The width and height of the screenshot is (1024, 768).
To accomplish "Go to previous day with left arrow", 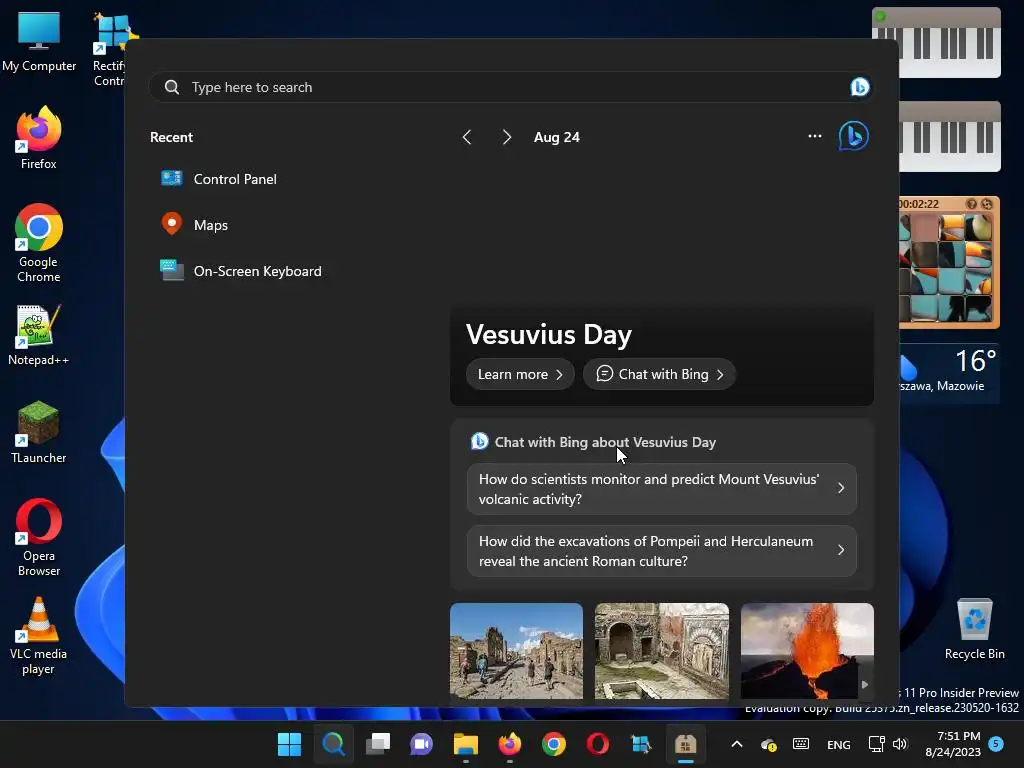I will coord(467,137).
